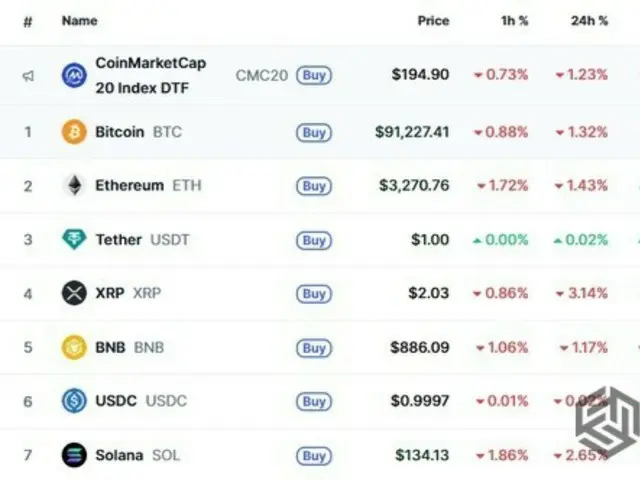Click the Ethereum diamond icon
Image resolution: width=640 pixels, height=480 pixels.
(74, 185)
